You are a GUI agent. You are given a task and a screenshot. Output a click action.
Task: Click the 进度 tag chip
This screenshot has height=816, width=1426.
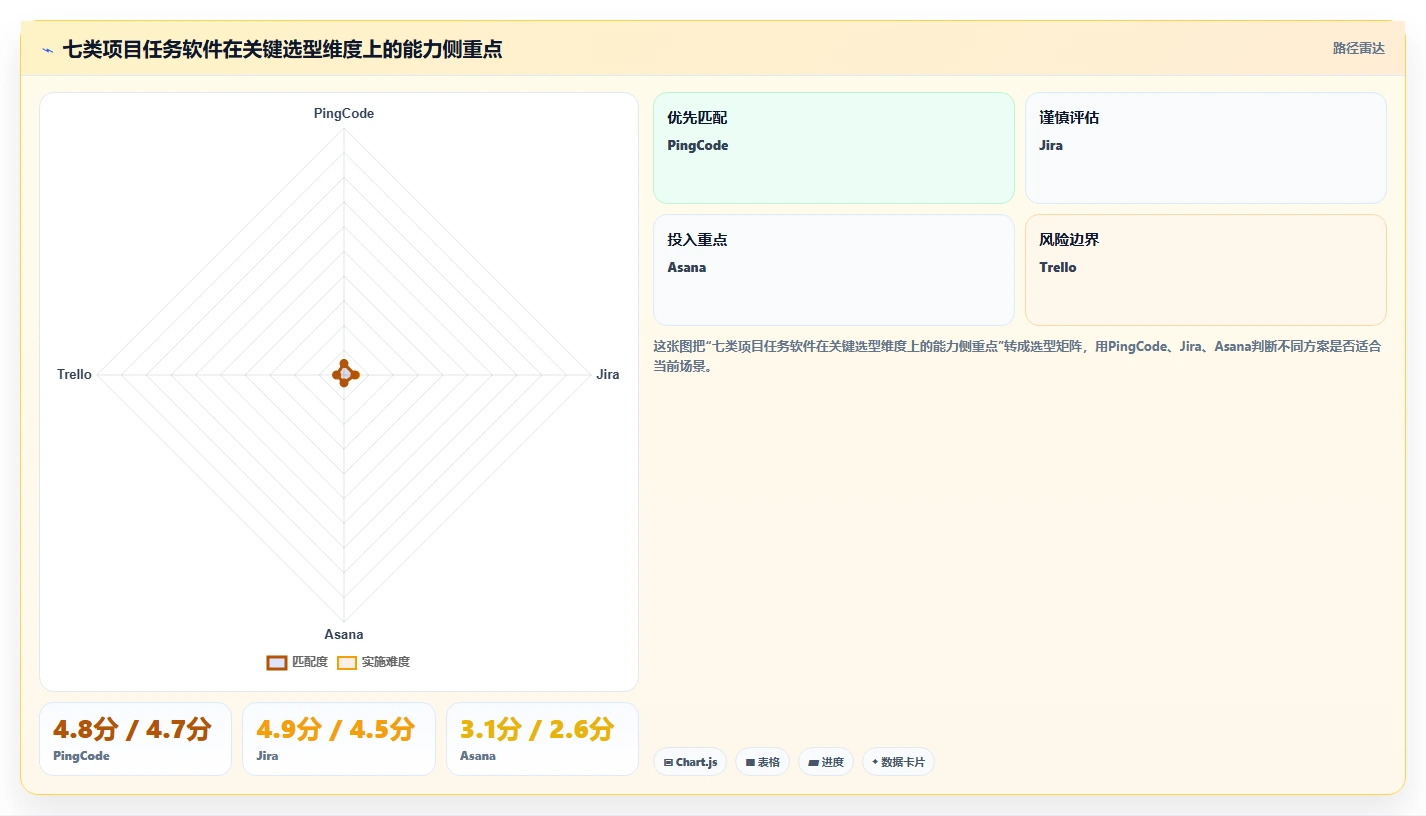826,762
